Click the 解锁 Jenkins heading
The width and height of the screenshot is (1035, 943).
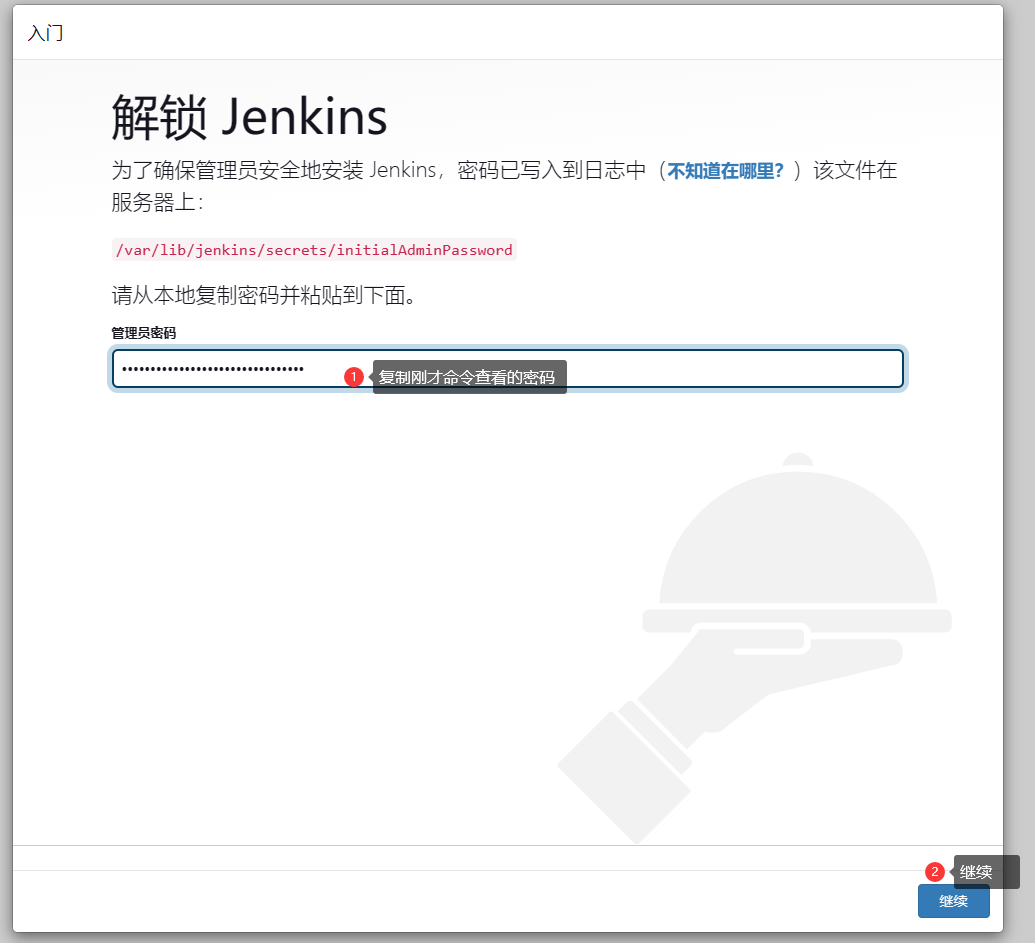[250, 117]
